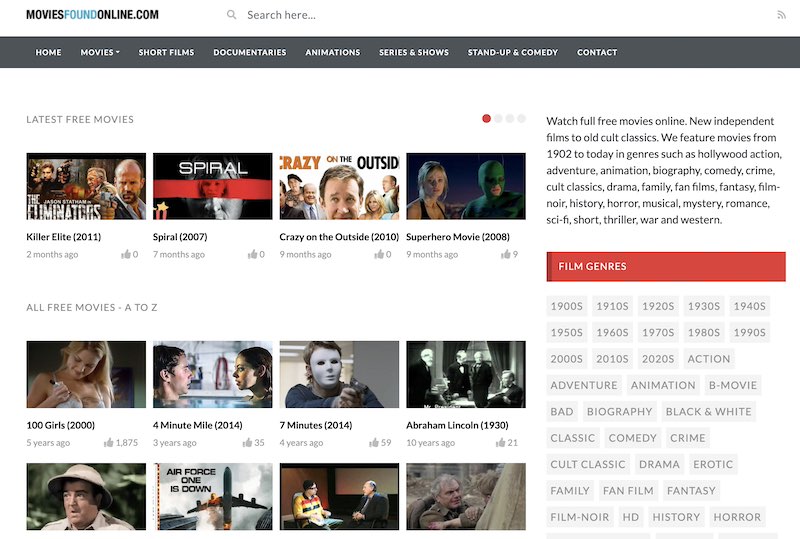The width and height of the screenshot is (800, 539).
Task: Select the fourth carousel dot
Action: click(521, 118)
